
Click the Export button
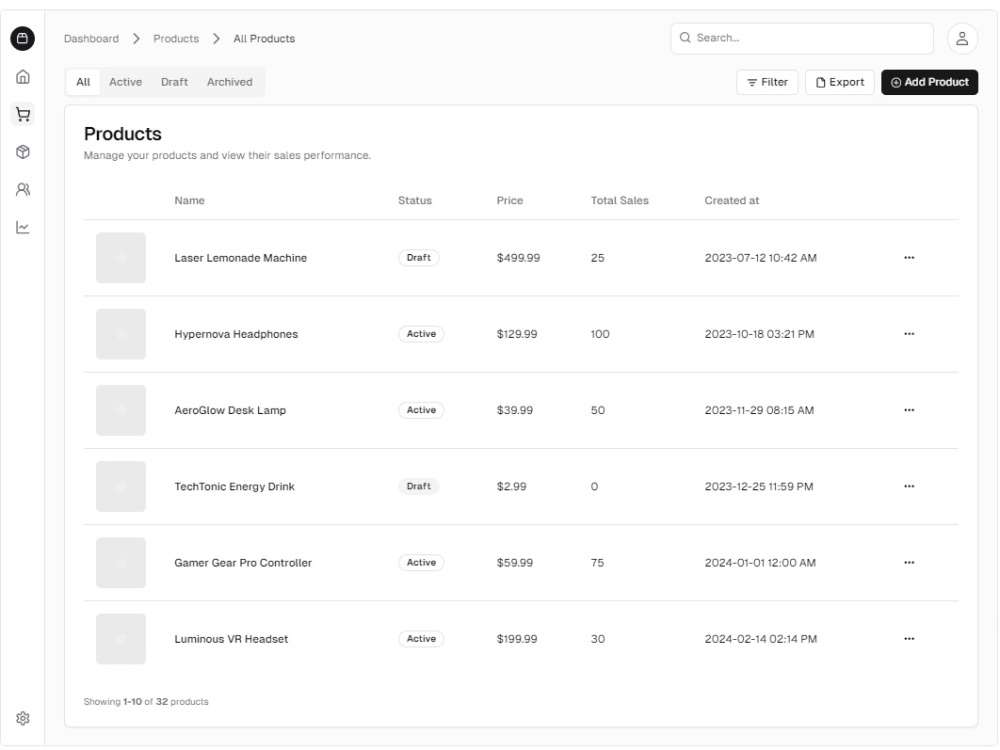[x=839, y=82]
